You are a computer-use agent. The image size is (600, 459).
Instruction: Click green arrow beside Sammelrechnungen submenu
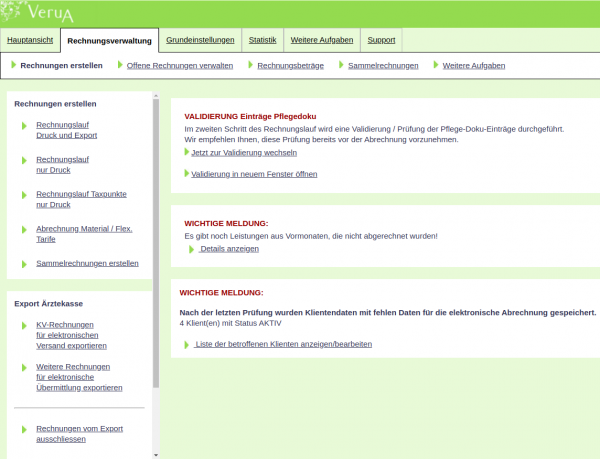coord(341,65)
